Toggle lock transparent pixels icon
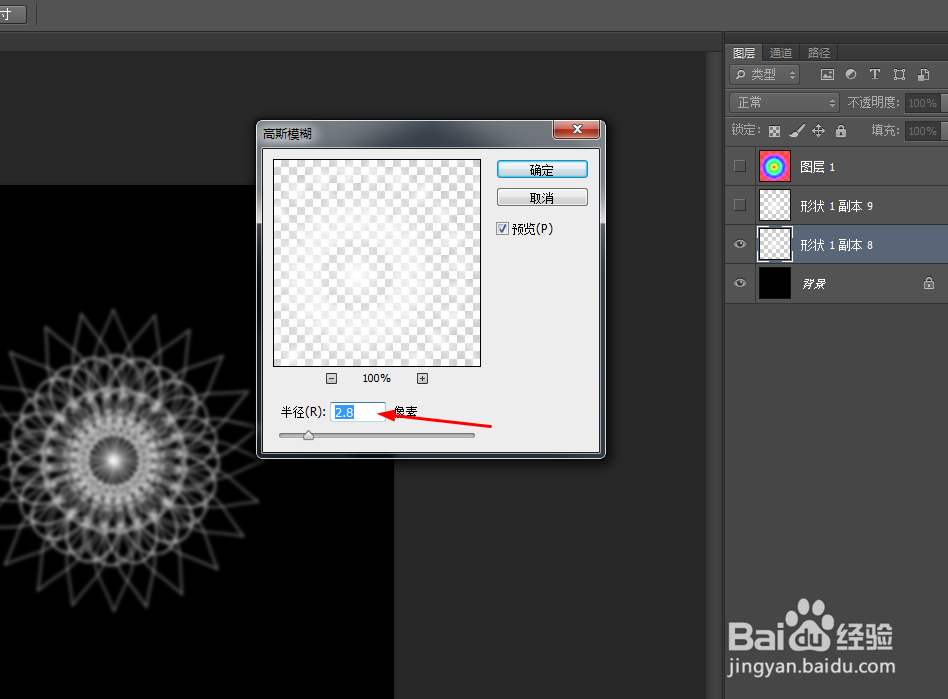 pyautogui.click(x=774, y=131)
